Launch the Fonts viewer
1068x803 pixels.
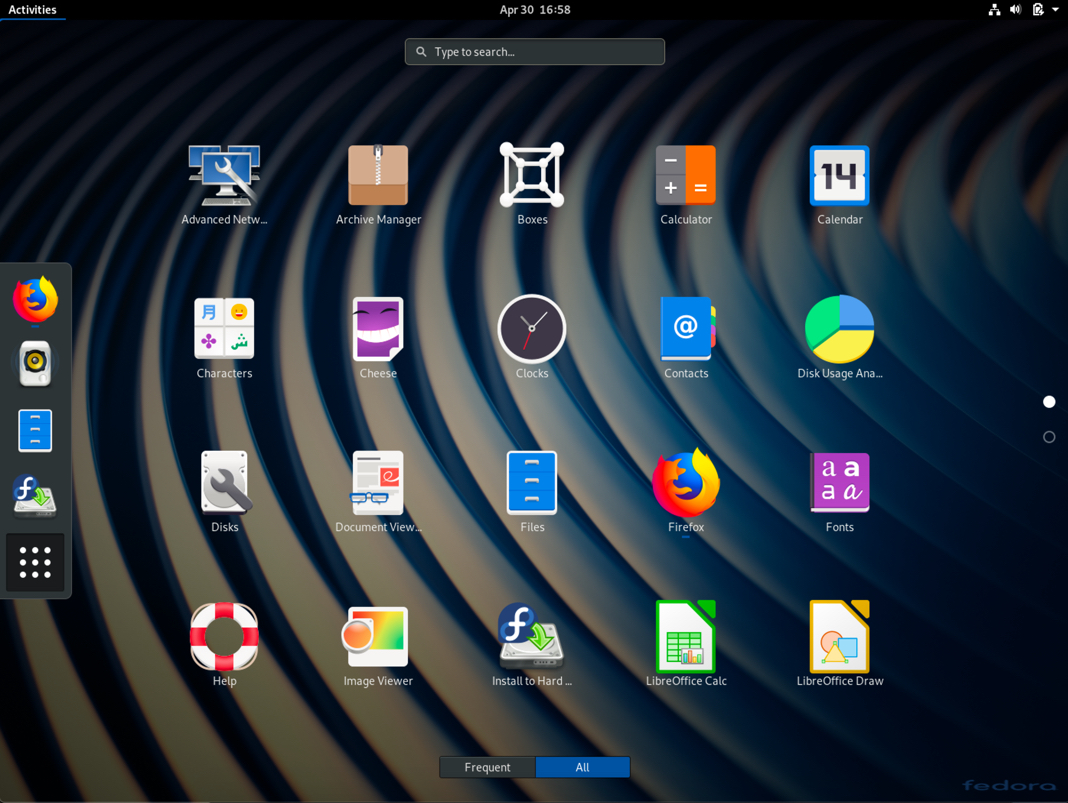(x=840, y=482)
